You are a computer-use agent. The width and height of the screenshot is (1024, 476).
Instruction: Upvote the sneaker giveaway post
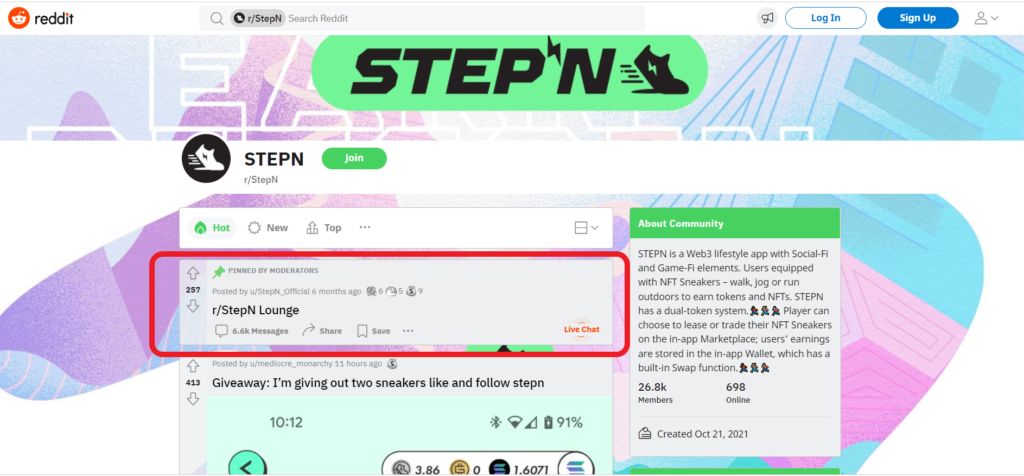tap(193, 366)
